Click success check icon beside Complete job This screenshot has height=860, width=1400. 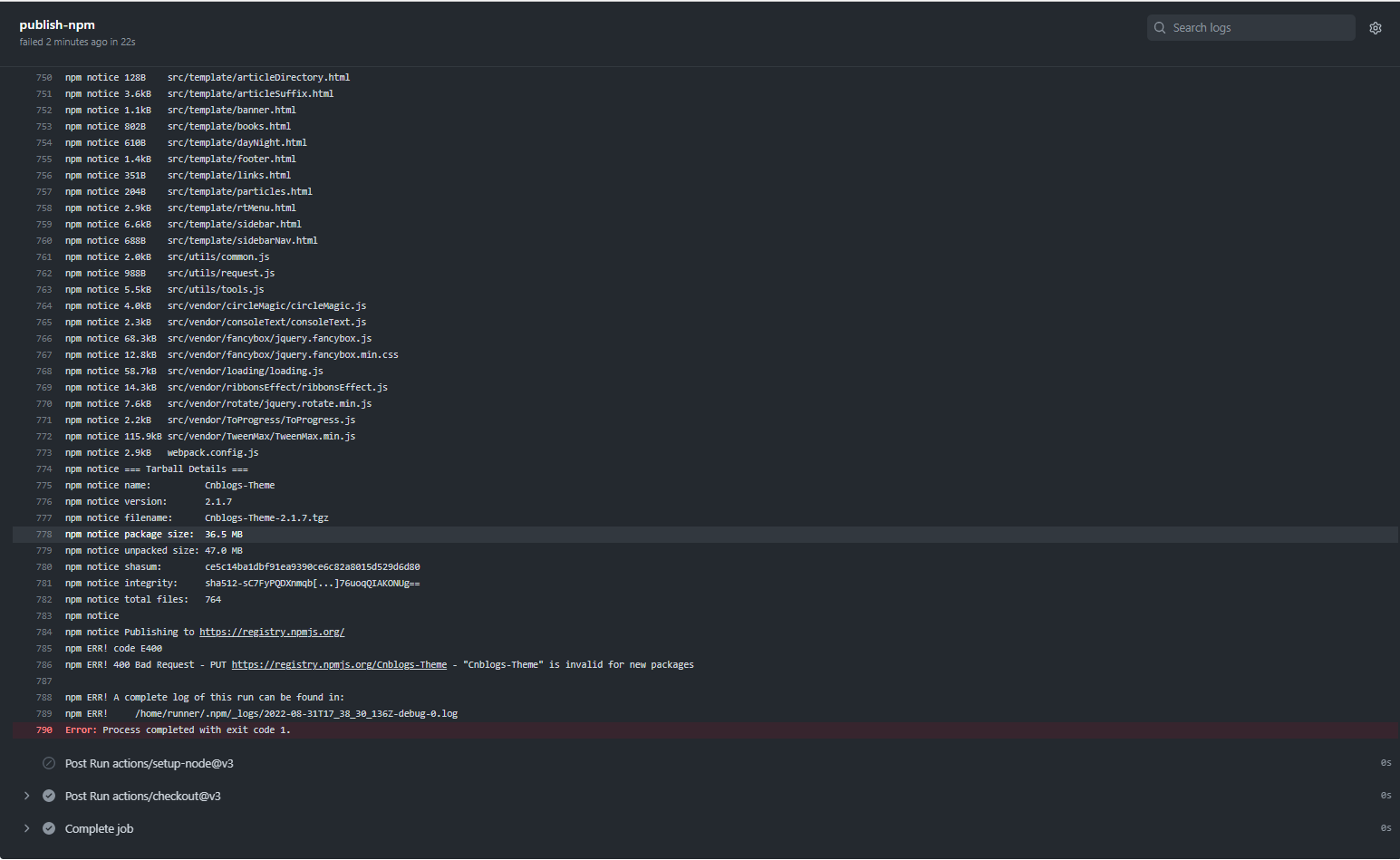[49, 828]
